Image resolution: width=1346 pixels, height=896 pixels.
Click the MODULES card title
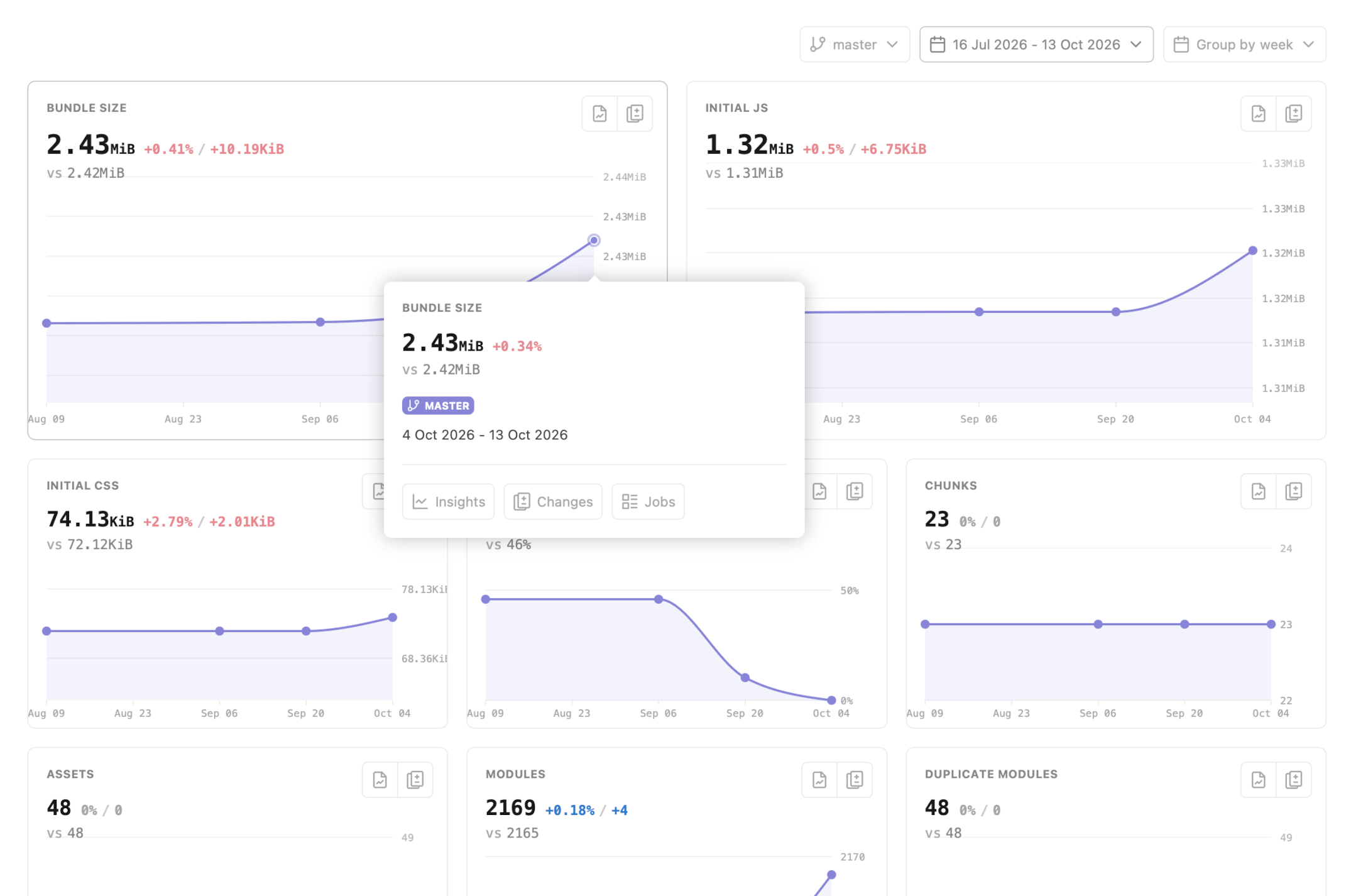515,773
